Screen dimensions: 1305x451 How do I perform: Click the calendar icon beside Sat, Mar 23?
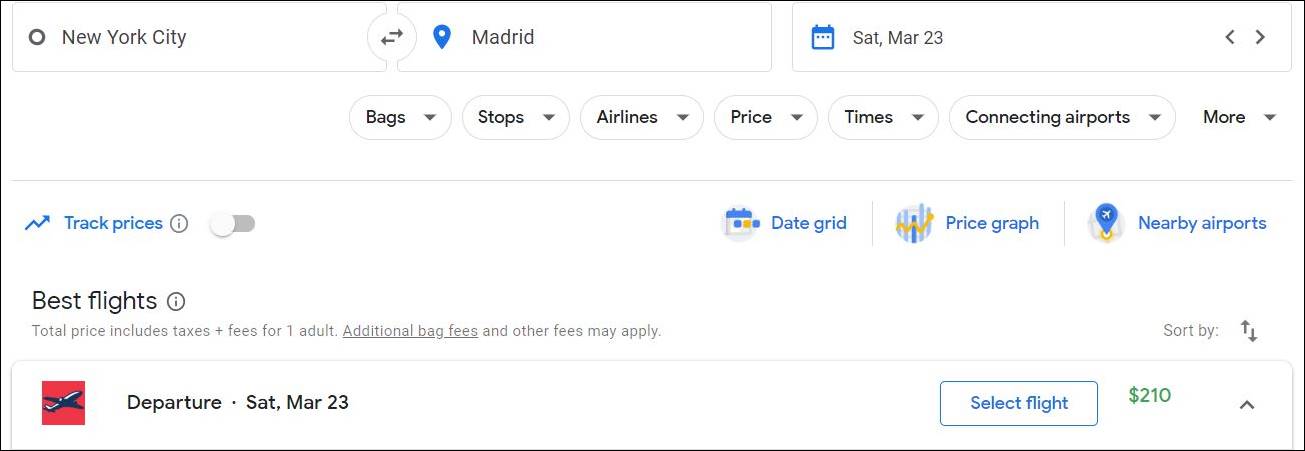click(x=823, y=38)
